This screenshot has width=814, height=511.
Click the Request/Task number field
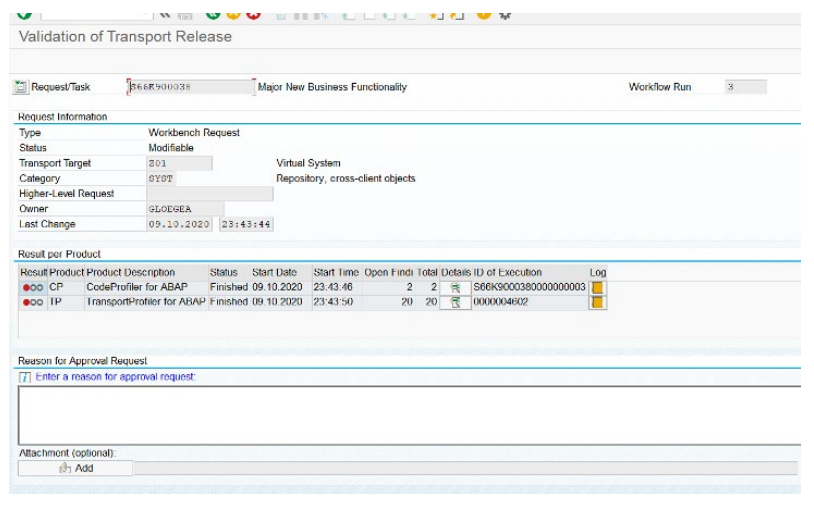pyautogui.click(x=190, y=87)
